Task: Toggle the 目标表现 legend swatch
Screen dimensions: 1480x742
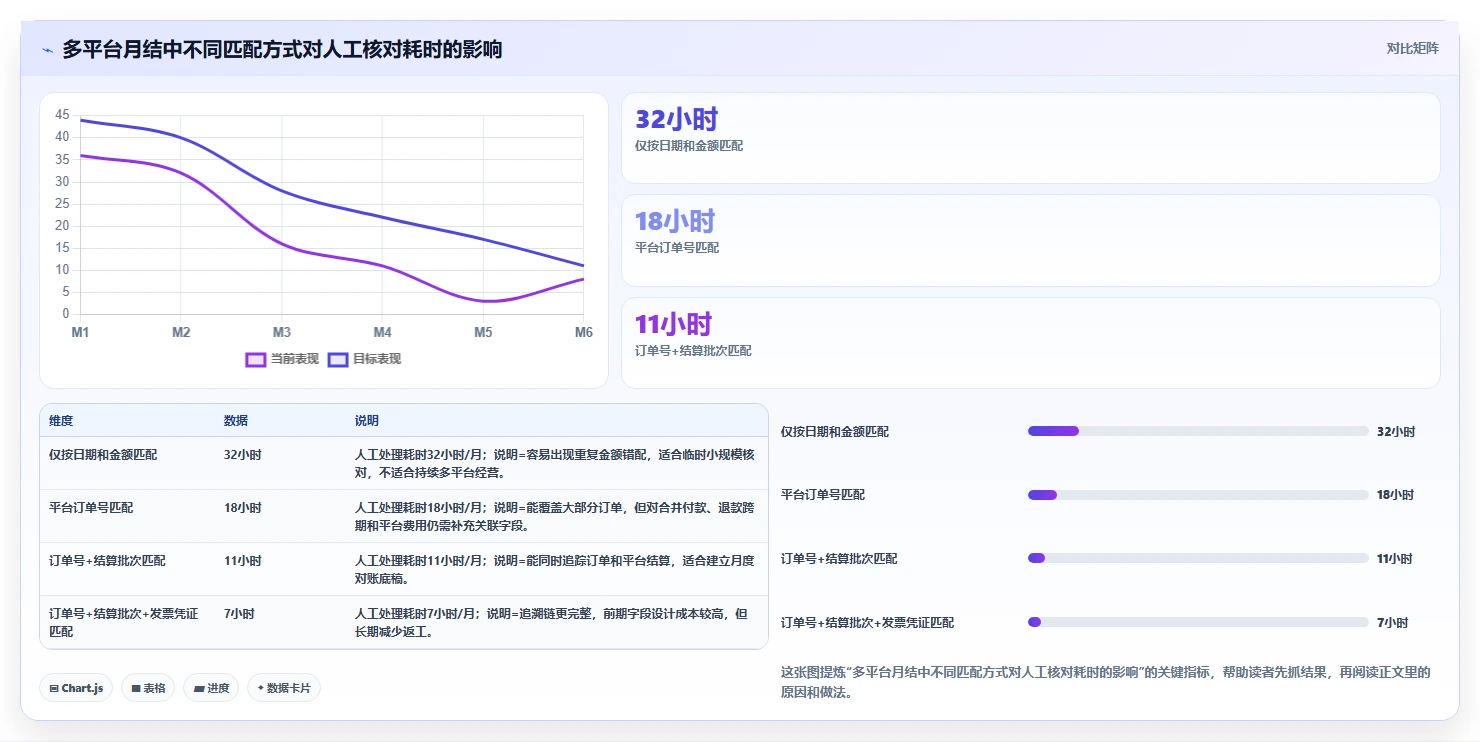Action: 338,359
